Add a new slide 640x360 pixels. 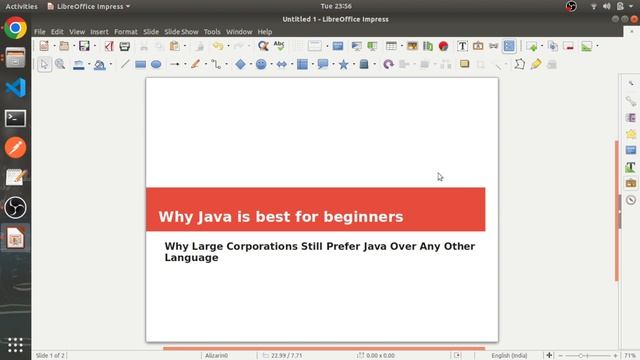coord(532,46)
